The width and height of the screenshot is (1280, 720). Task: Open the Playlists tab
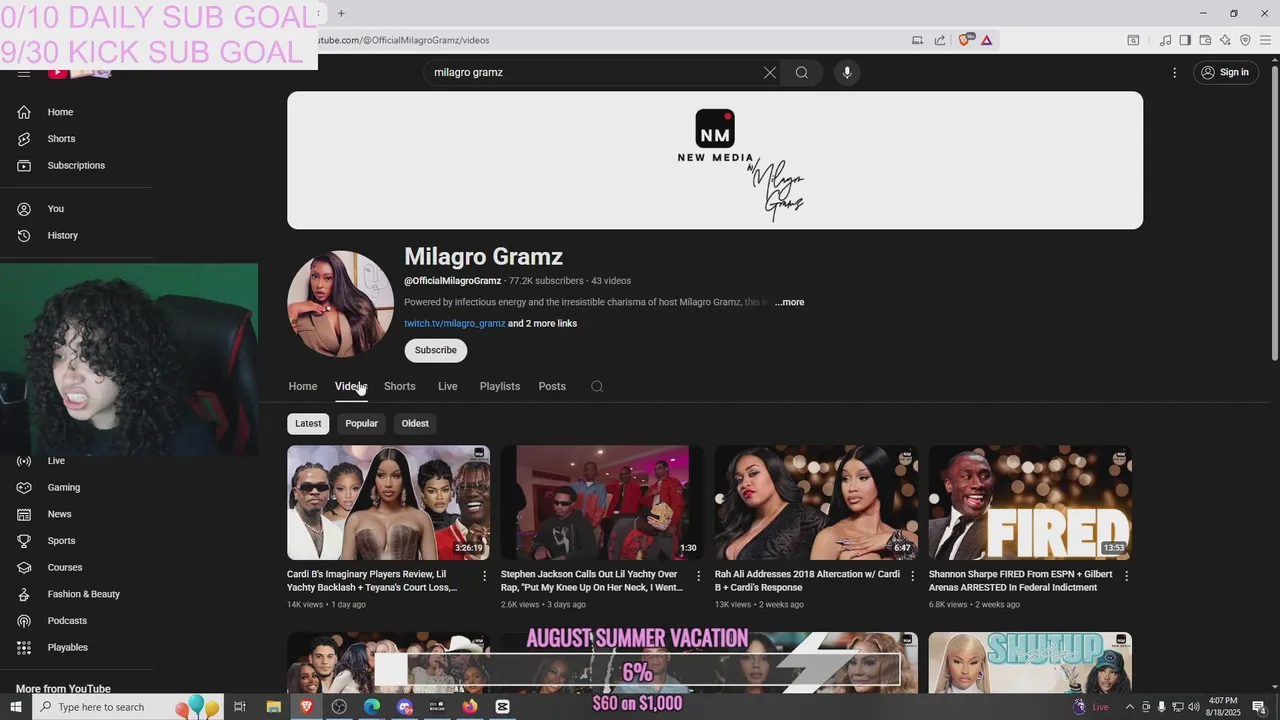click(x=500, y=386)
